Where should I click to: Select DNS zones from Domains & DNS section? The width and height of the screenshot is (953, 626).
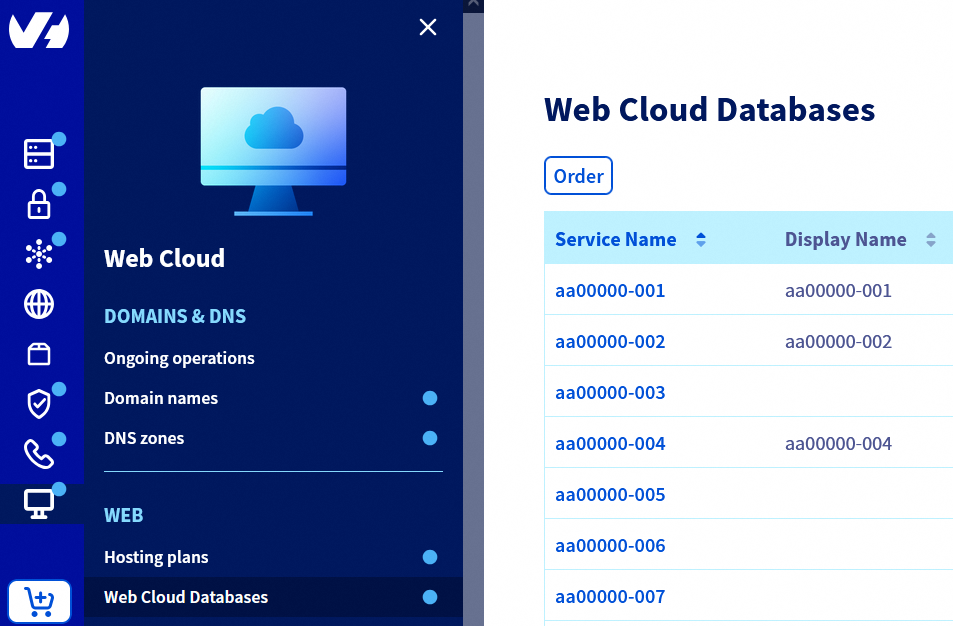point(142,438)
